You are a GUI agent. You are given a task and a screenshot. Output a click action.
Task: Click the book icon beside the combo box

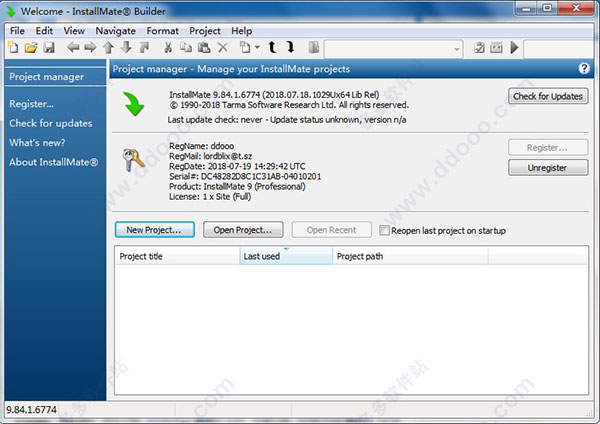coord(314,48)
